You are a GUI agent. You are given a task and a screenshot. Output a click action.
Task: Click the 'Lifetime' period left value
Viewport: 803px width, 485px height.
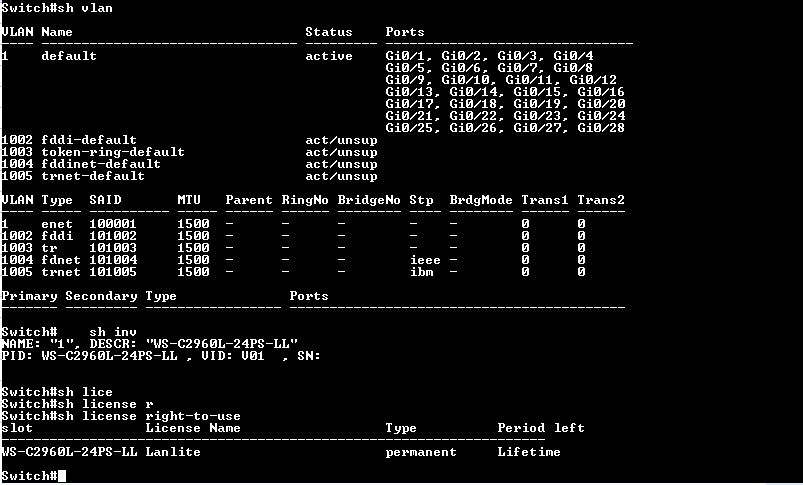pos(529,452)
